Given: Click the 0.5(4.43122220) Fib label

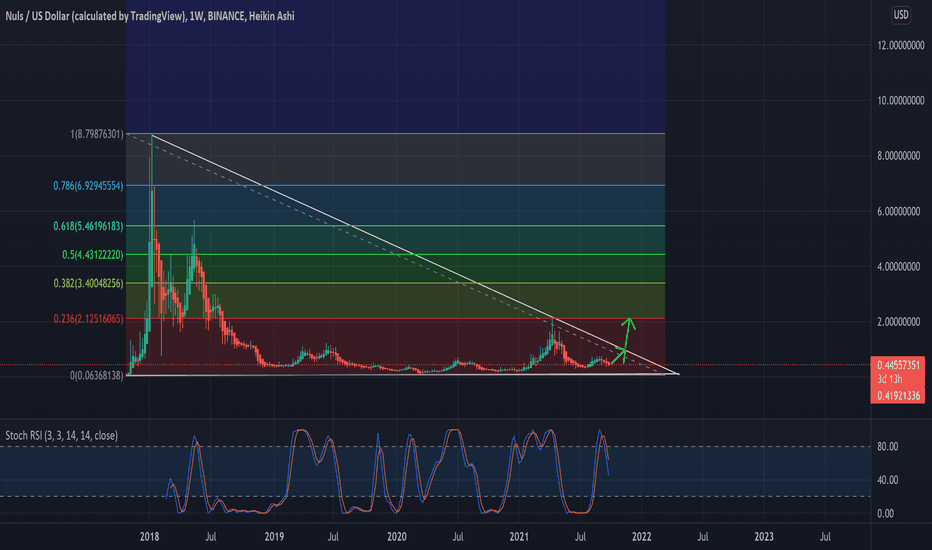Looking at the screenshot, I should point(93,254).
